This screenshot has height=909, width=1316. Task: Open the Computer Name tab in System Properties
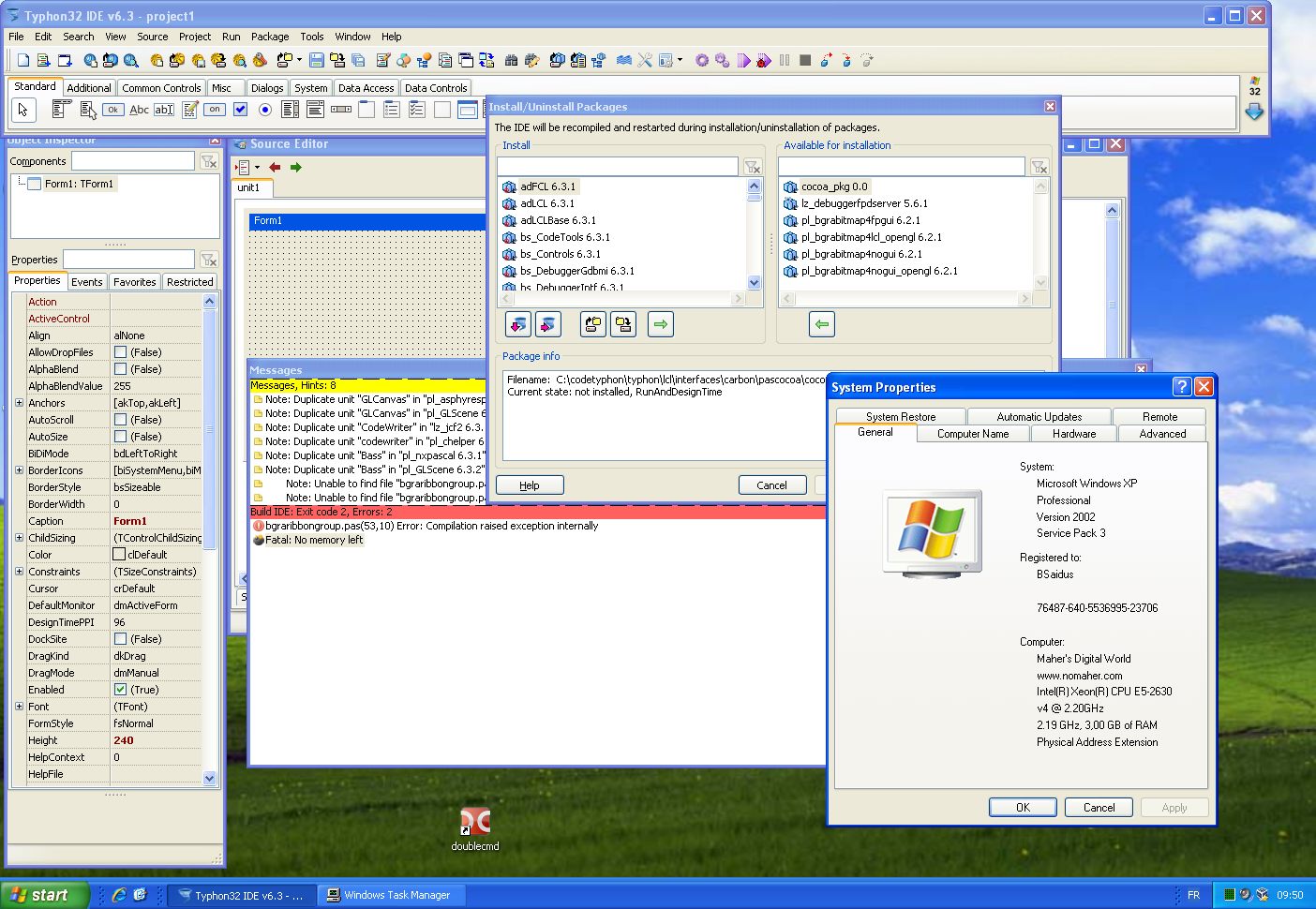[x=973, y=434]
